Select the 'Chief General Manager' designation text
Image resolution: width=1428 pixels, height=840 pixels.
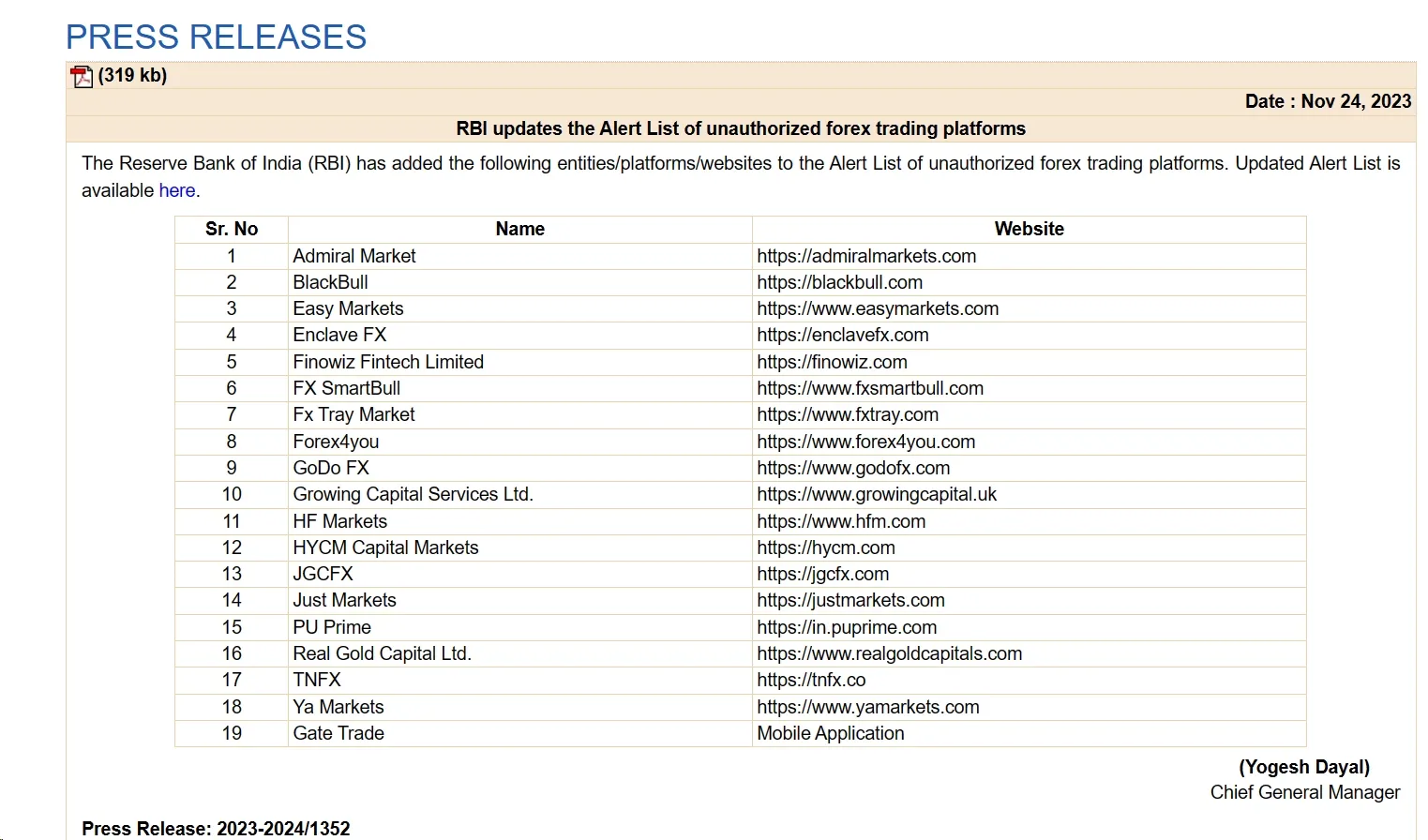tap(1305, 792)
